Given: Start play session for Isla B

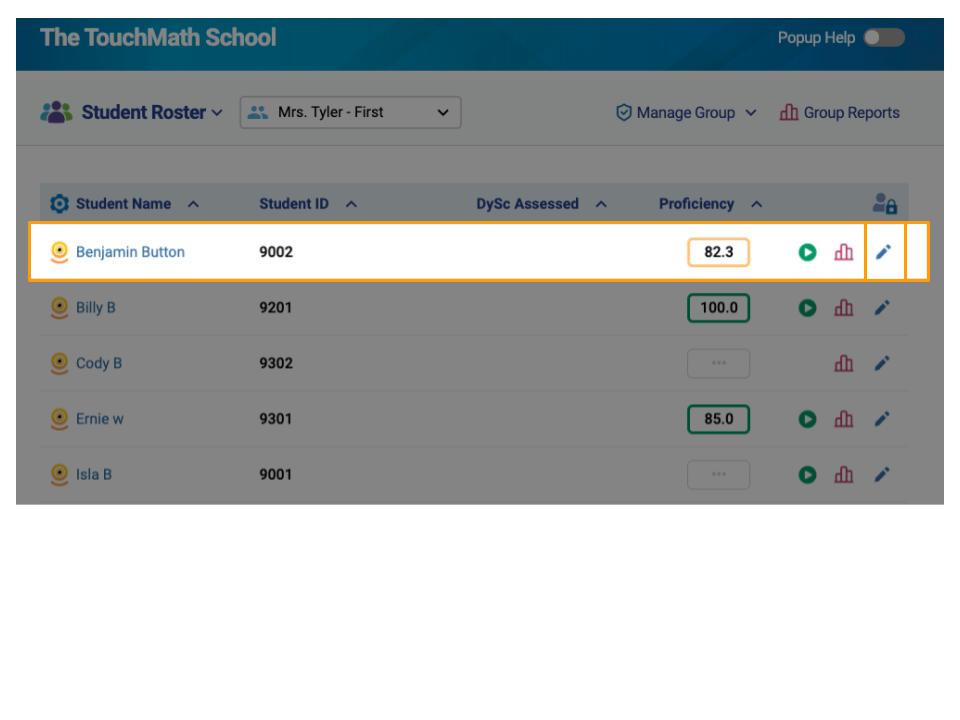Looking at the screenshot, I should point(808,474).
